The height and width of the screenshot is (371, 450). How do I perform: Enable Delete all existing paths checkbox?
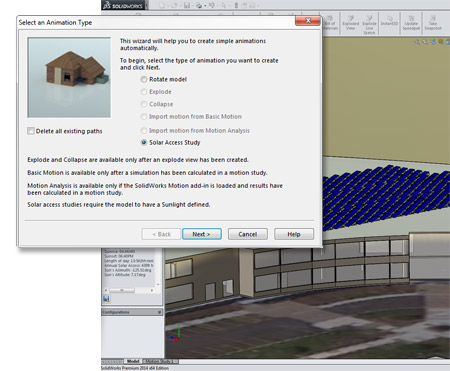31,131
